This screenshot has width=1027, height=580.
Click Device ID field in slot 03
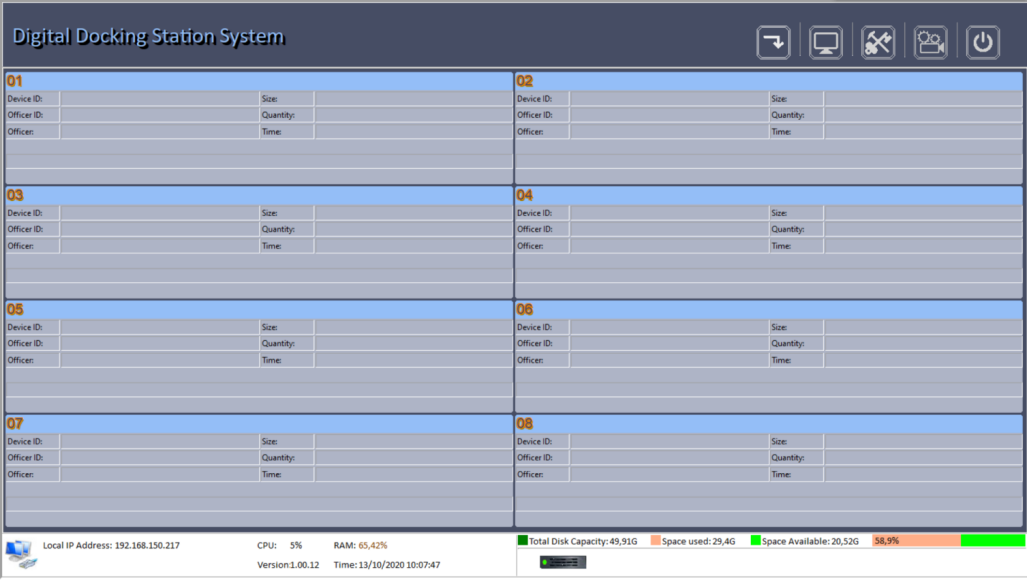point(159,213)
